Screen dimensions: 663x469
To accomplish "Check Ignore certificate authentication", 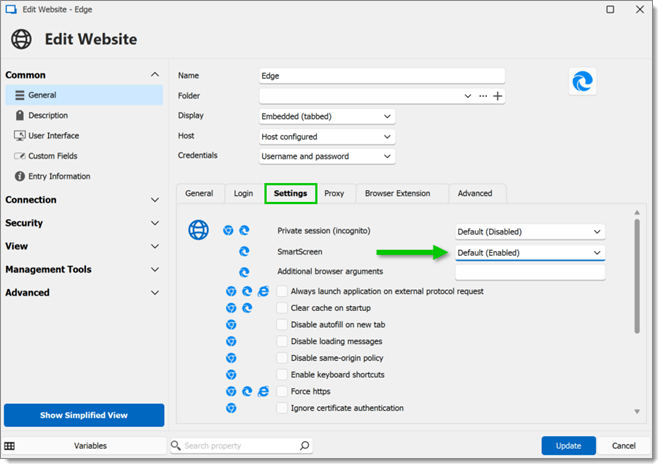I will (x=282, y=408).
